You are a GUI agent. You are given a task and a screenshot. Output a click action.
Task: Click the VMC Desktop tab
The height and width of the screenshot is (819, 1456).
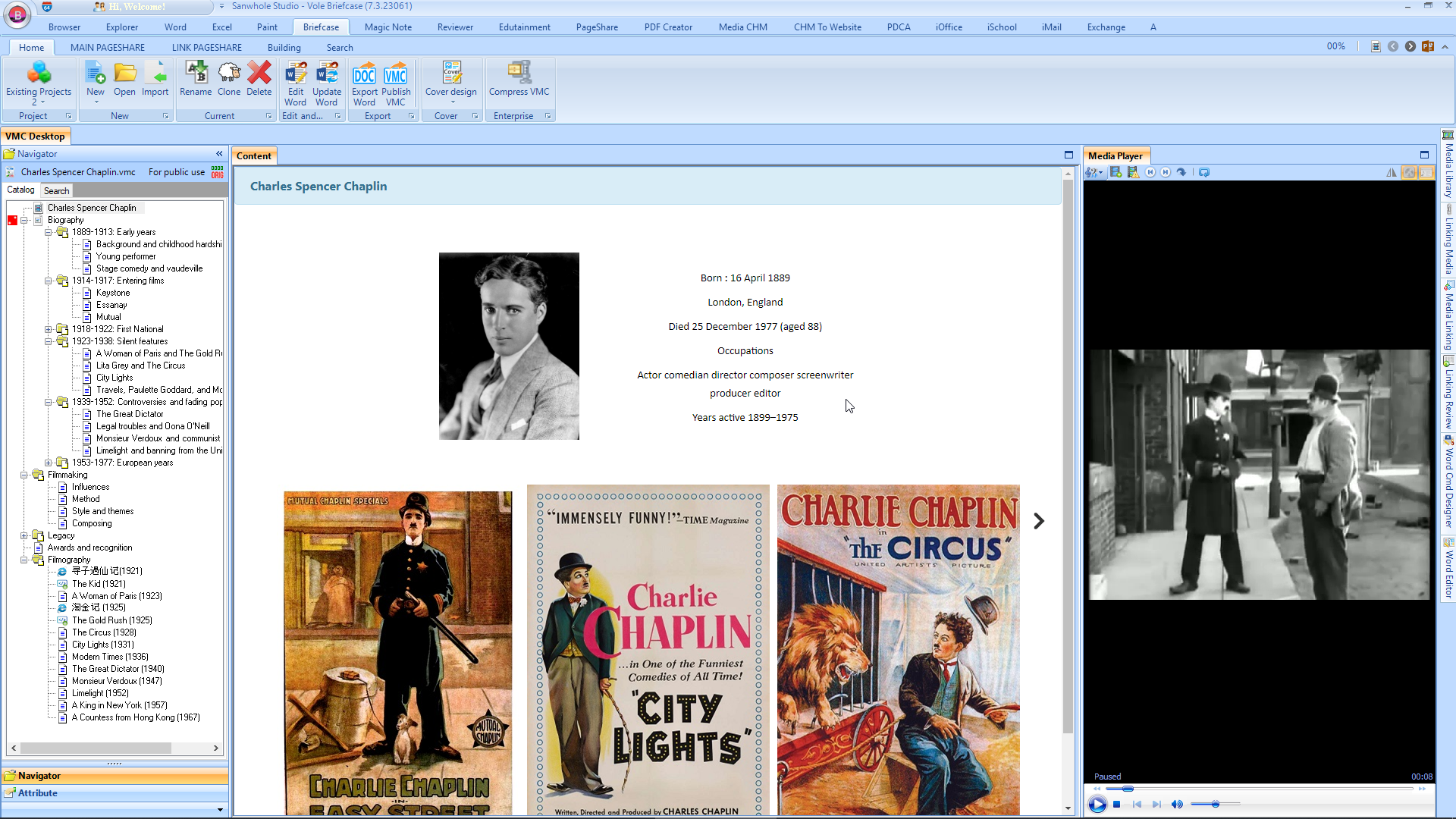tap(36, 136)
